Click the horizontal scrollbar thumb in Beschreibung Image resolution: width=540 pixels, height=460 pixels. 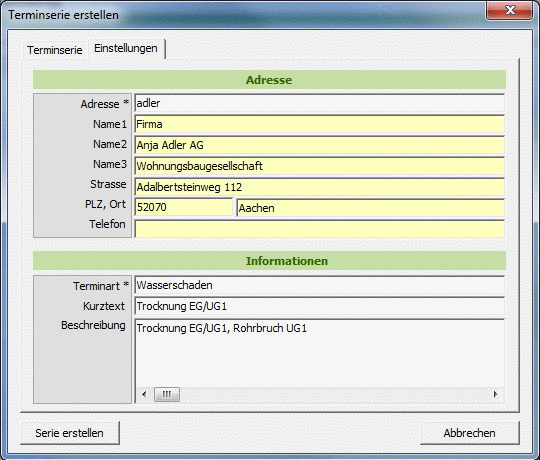pyautogui.click(x=167, y=394)
